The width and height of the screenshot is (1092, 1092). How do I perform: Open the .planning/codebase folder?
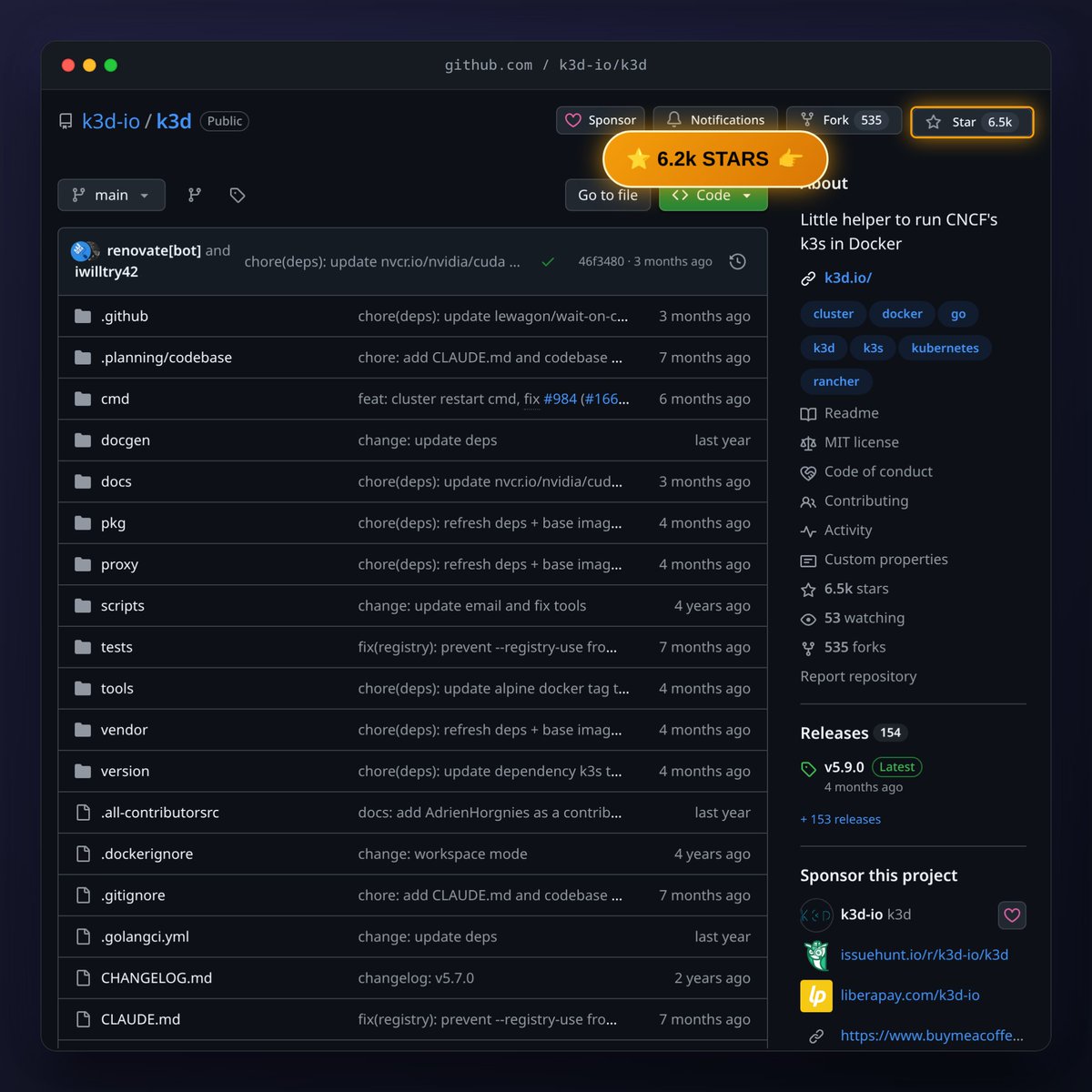coord(167,358)
